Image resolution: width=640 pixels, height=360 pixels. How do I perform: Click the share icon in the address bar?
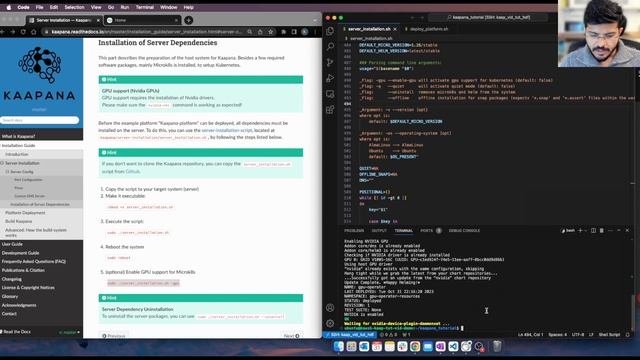pos(260,32)
